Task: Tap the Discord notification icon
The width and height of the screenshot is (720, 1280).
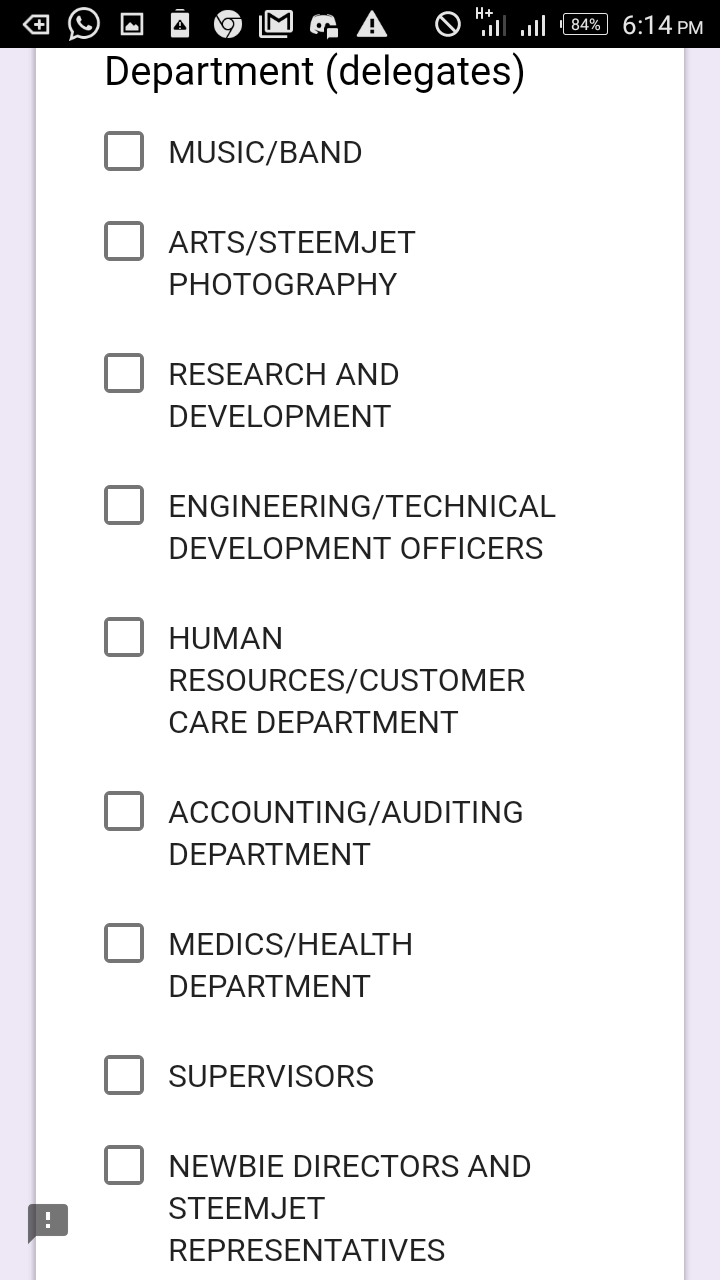Action: coord(324,25)
